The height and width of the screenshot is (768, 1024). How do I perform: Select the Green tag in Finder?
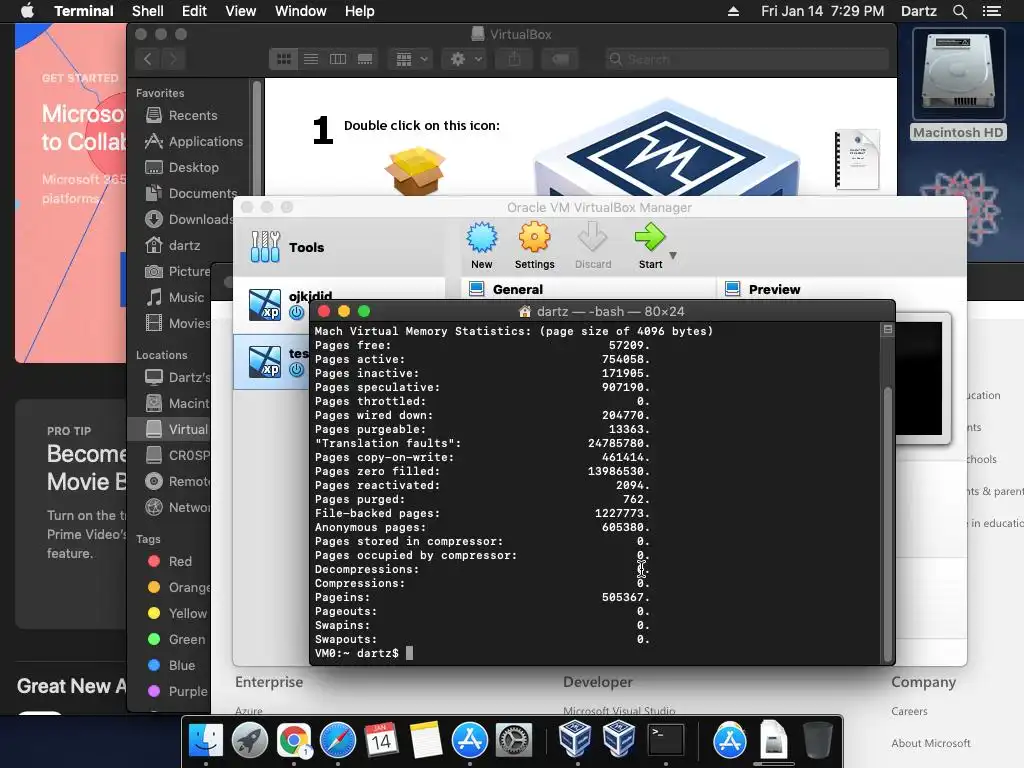point(176,639)
